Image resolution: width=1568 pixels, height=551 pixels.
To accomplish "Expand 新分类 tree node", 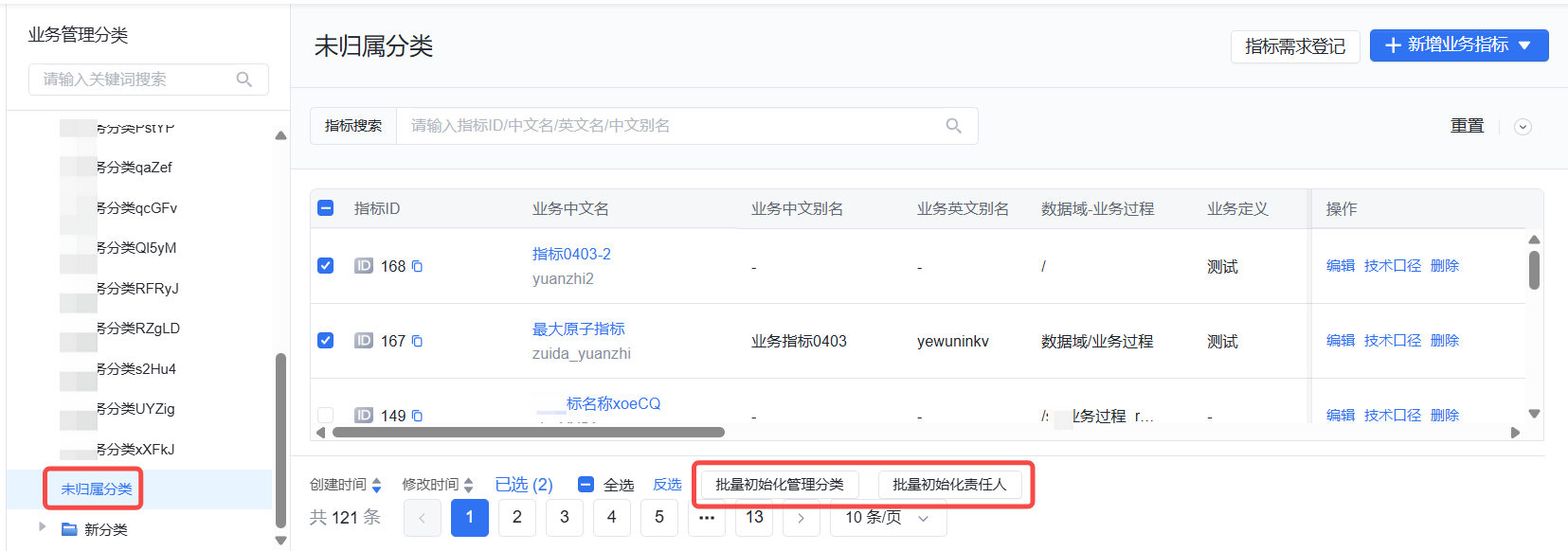I will (x=42, y=526).
